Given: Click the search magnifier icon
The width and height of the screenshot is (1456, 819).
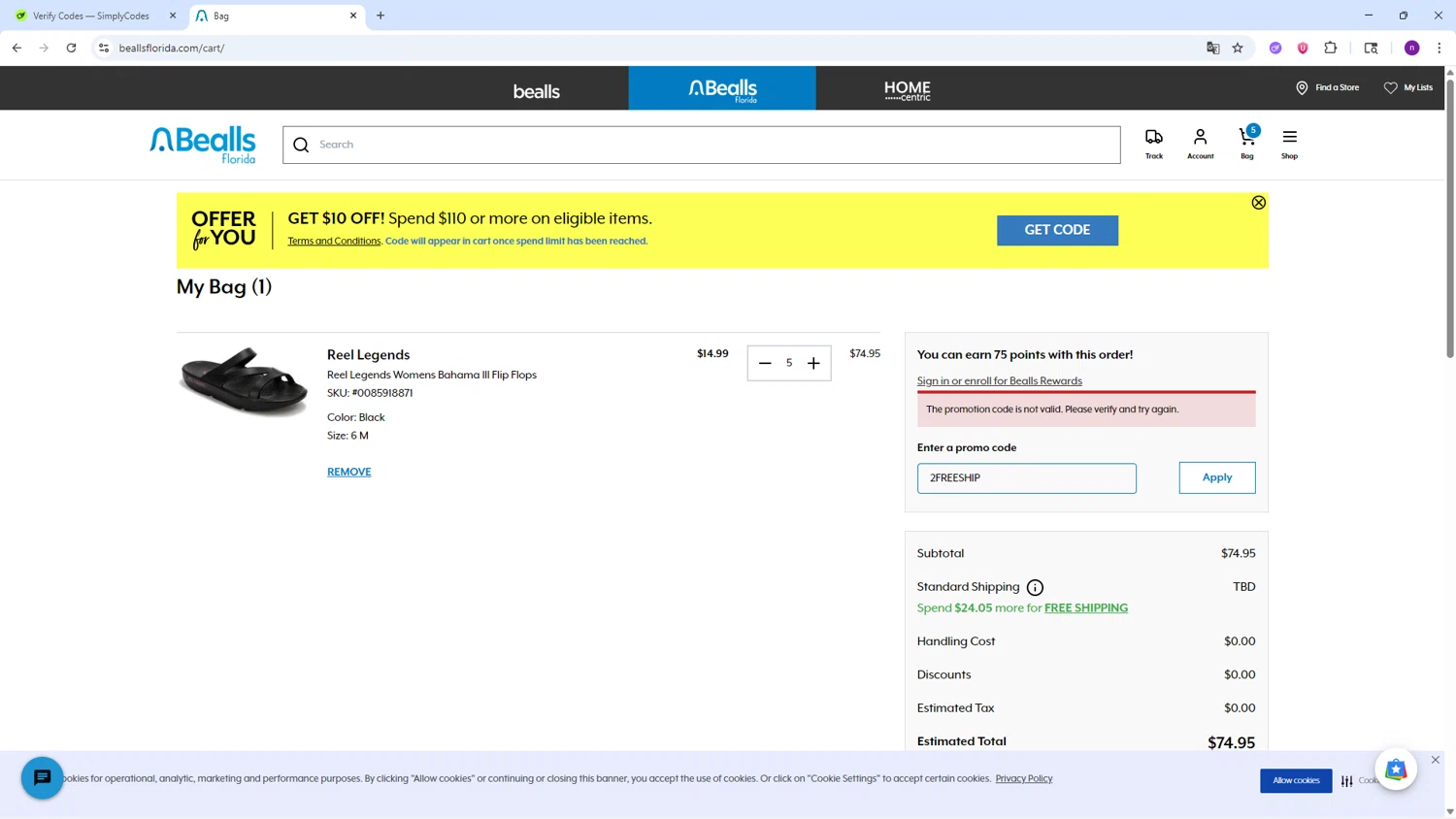Looking at the screenshot, I should (301, 145).
